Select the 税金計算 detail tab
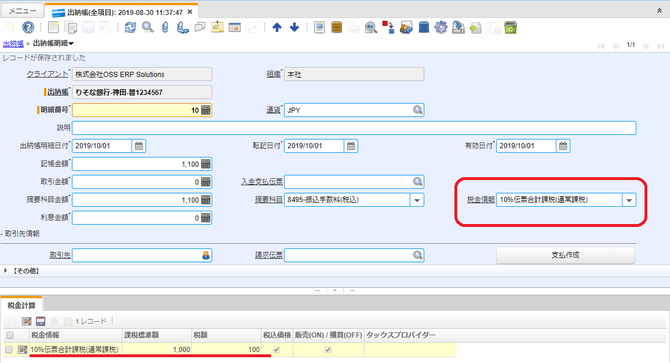 [21, 305]
